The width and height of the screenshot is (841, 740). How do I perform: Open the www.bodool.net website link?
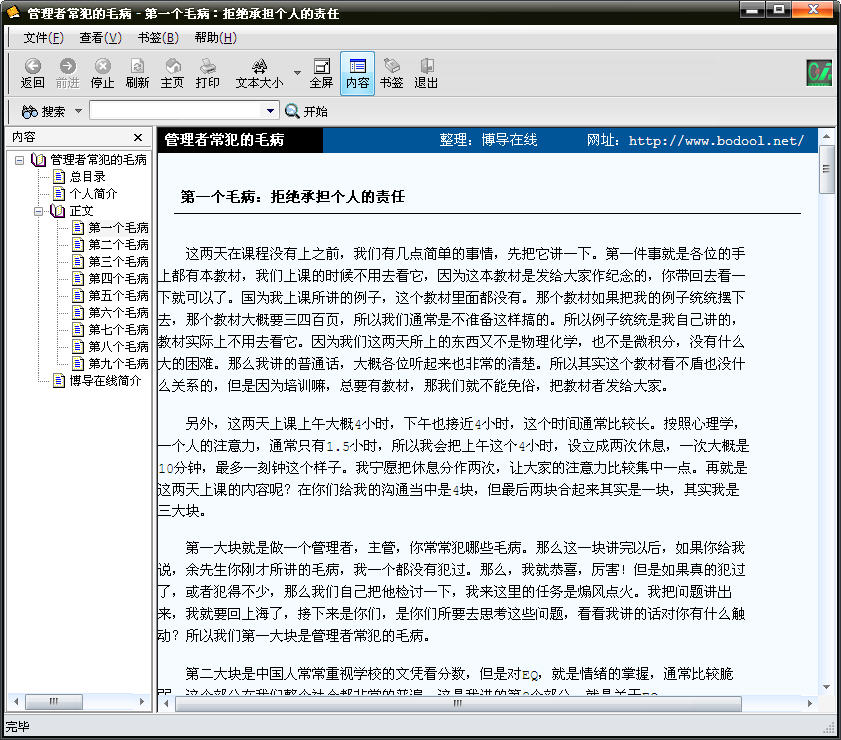point(716,141)
